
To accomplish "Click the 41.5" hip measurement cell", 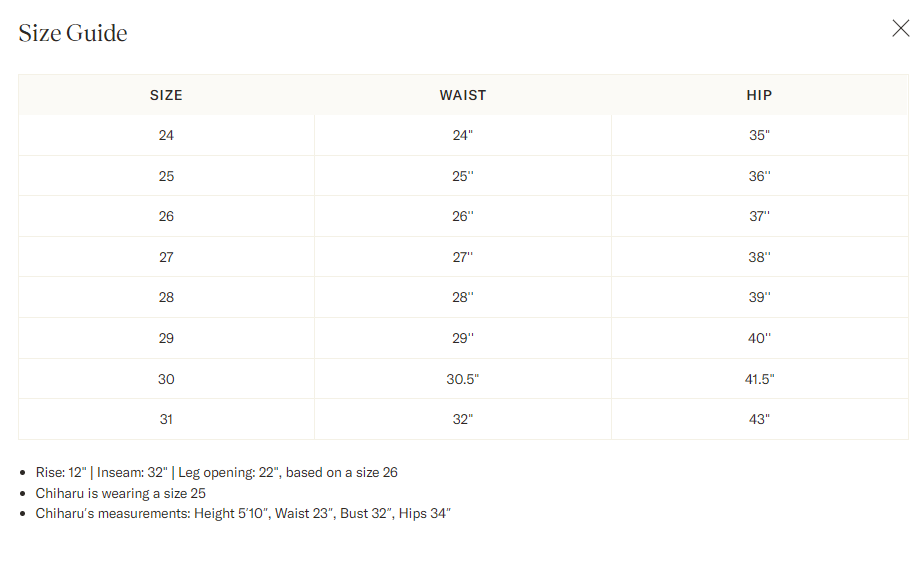I will tap(759, 379).
